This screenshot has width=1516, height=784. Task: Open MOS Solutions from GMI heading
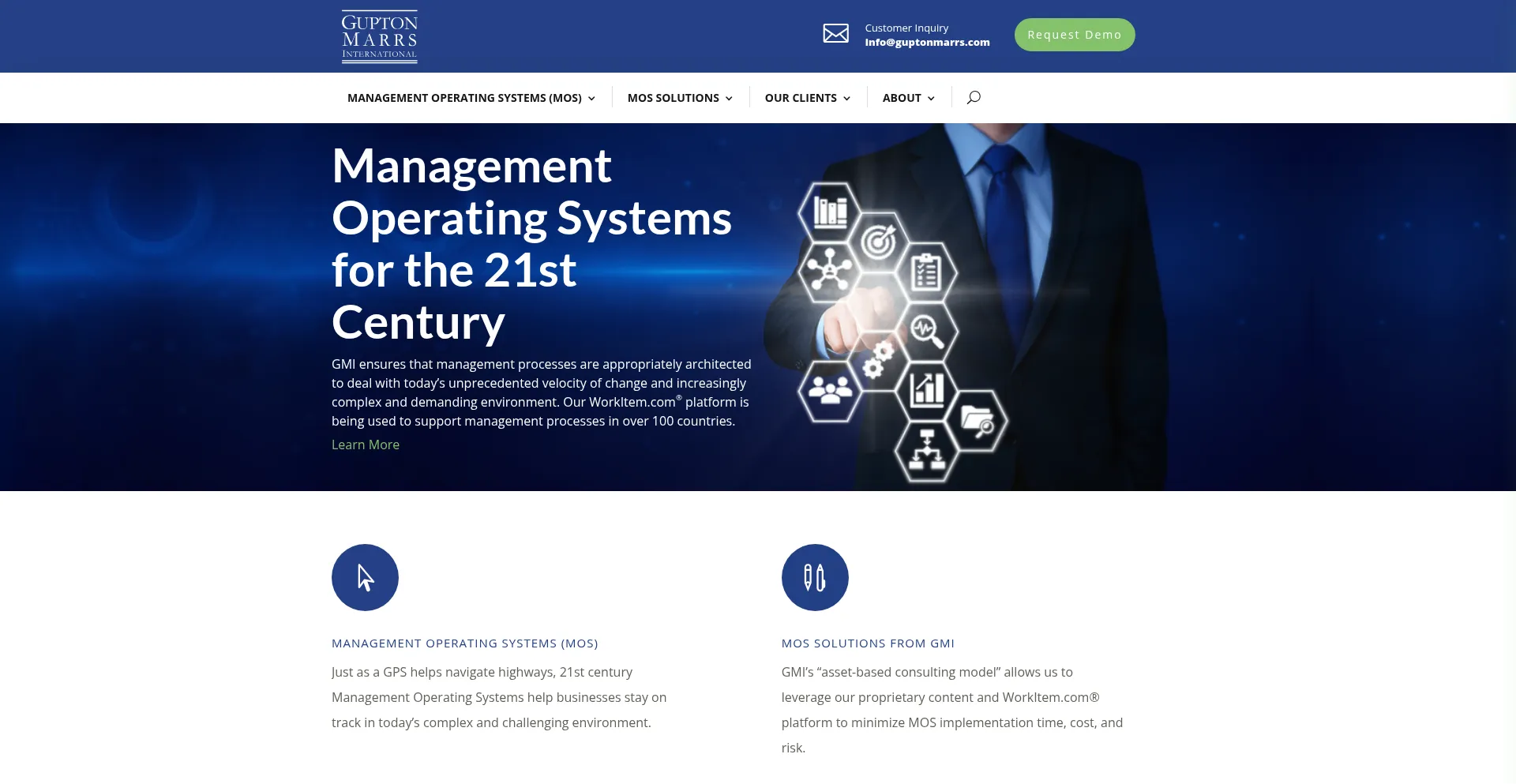coord(868,643)
